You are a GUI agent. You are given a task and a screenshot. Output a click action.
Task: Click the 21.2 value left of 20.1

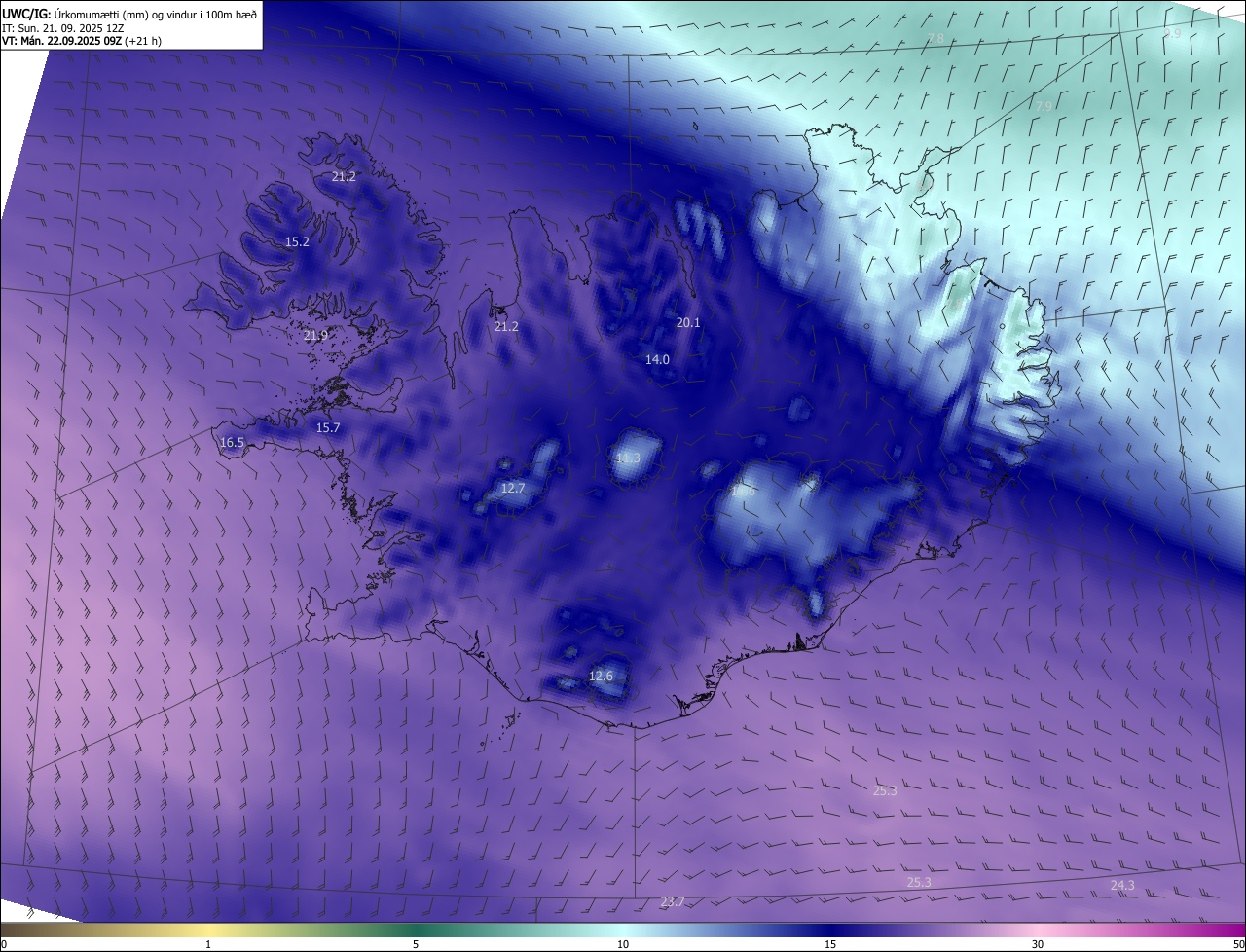point(506,326)
